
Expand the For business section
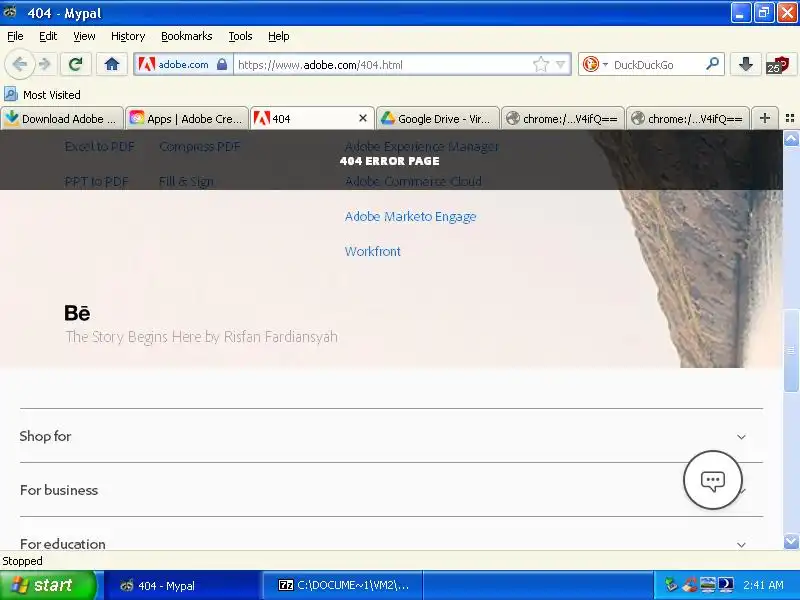point(391,490)
